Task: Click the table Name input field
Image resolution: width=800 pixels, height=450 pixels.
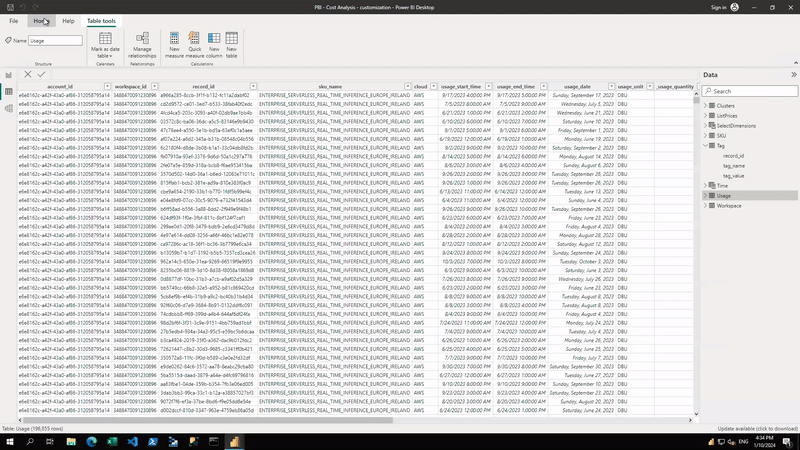Action: 55,41
